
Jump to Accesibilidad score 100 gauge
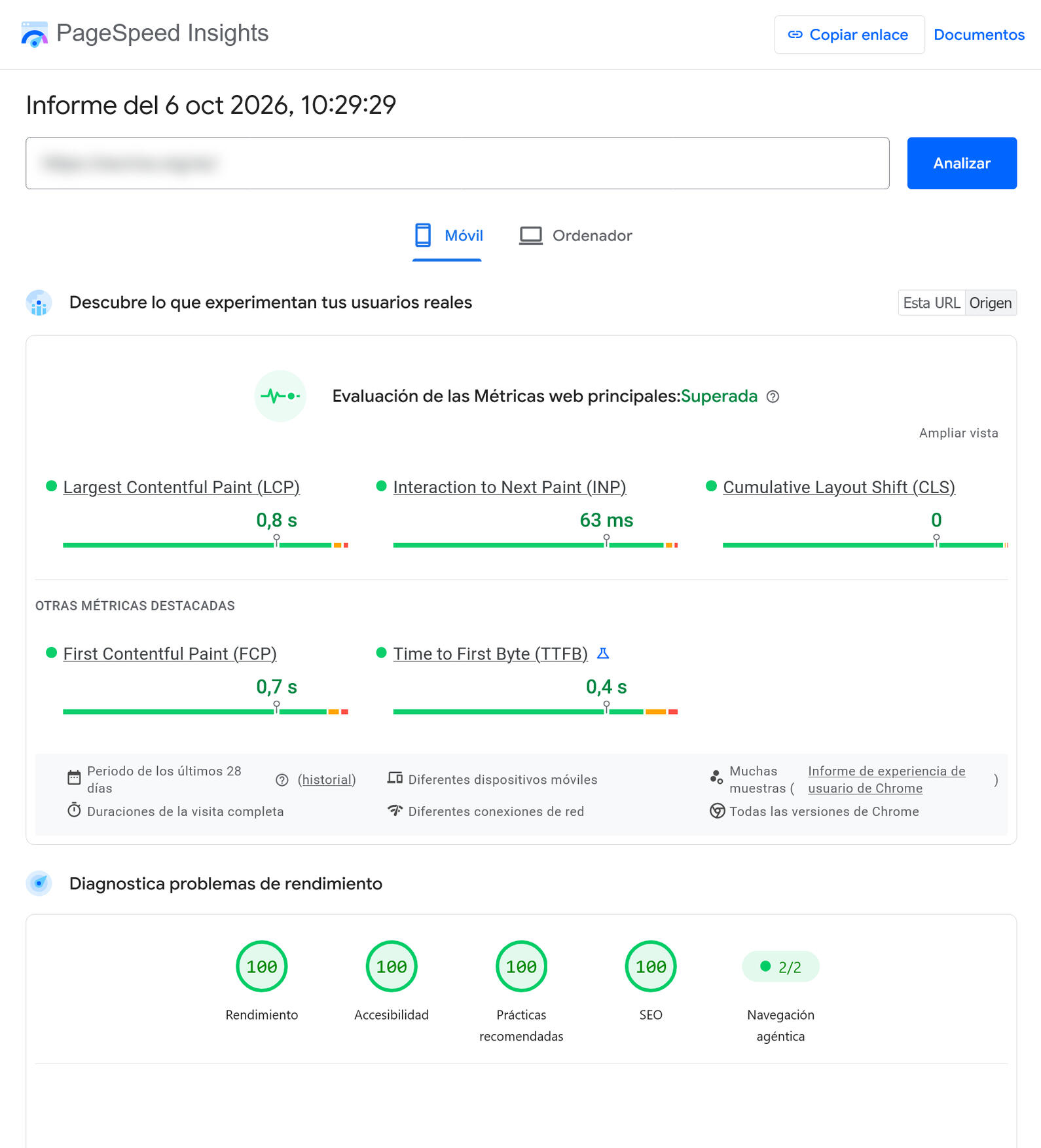(392, 967)
